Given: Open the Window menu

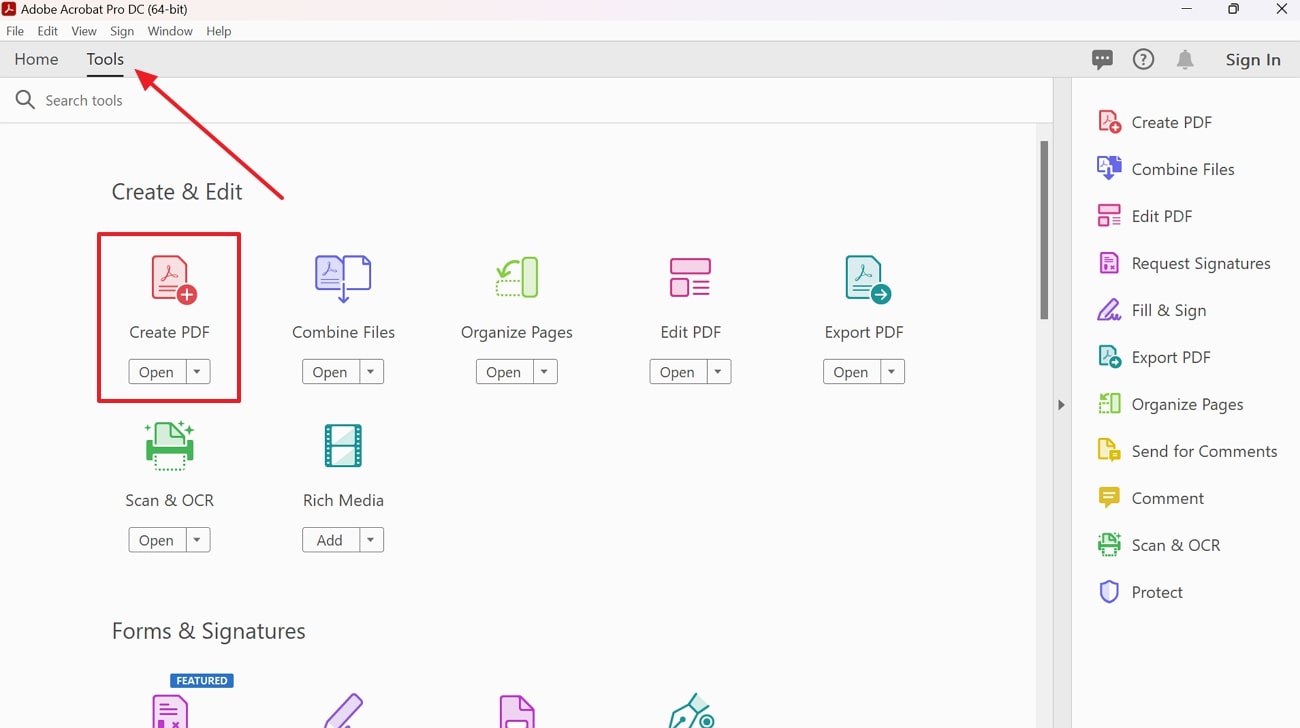Looking at the screenshot, I should [x=170, y=31].
